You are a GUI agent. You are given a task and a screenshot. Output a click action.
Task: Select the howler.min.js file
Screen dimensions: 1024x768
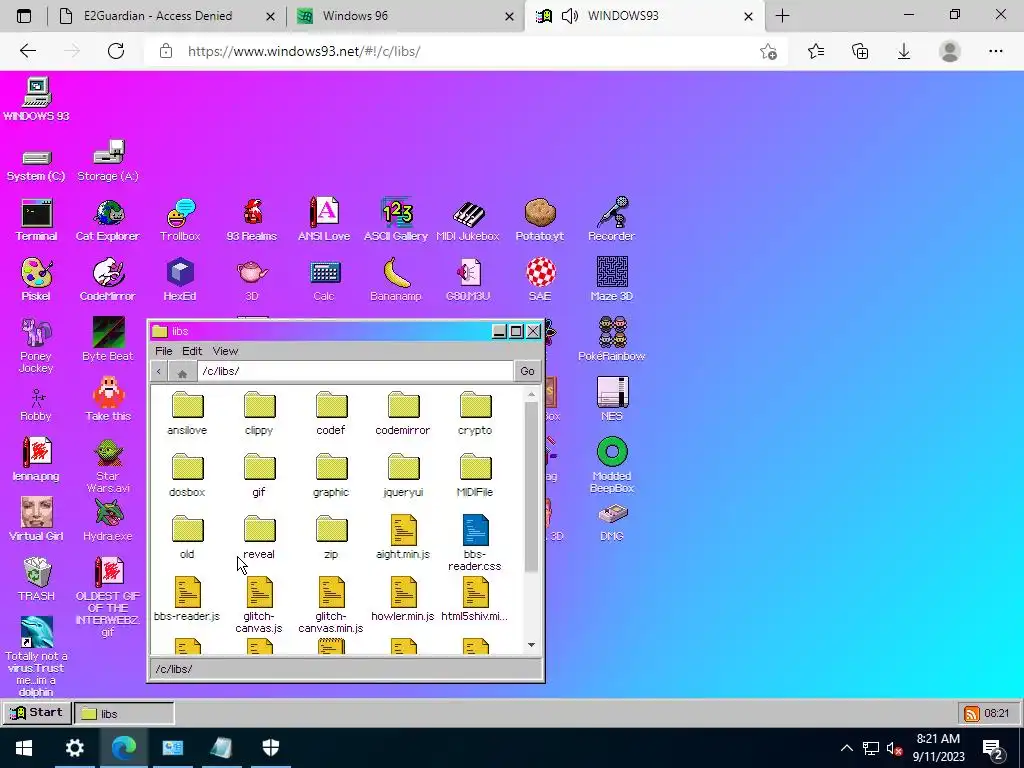click(403, 599)
